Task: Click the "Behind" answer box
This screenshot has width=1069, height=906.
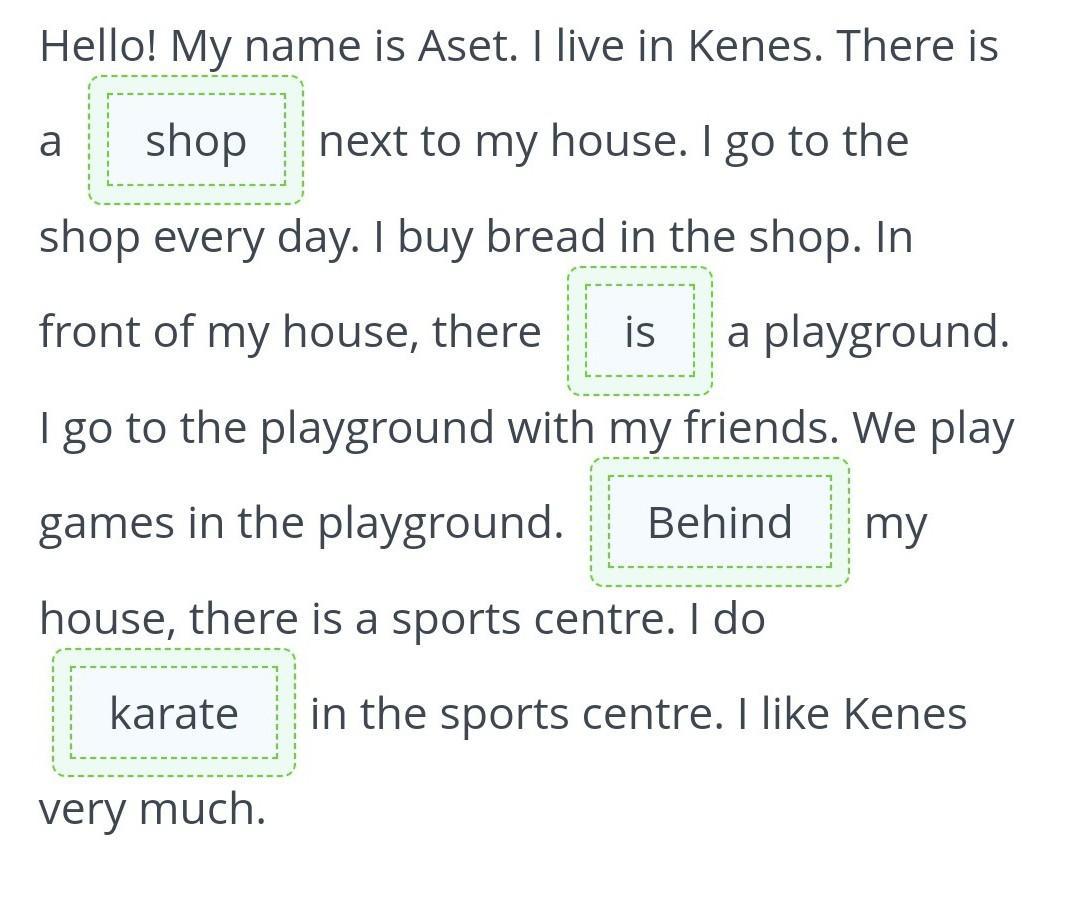Action: point(719,522)
